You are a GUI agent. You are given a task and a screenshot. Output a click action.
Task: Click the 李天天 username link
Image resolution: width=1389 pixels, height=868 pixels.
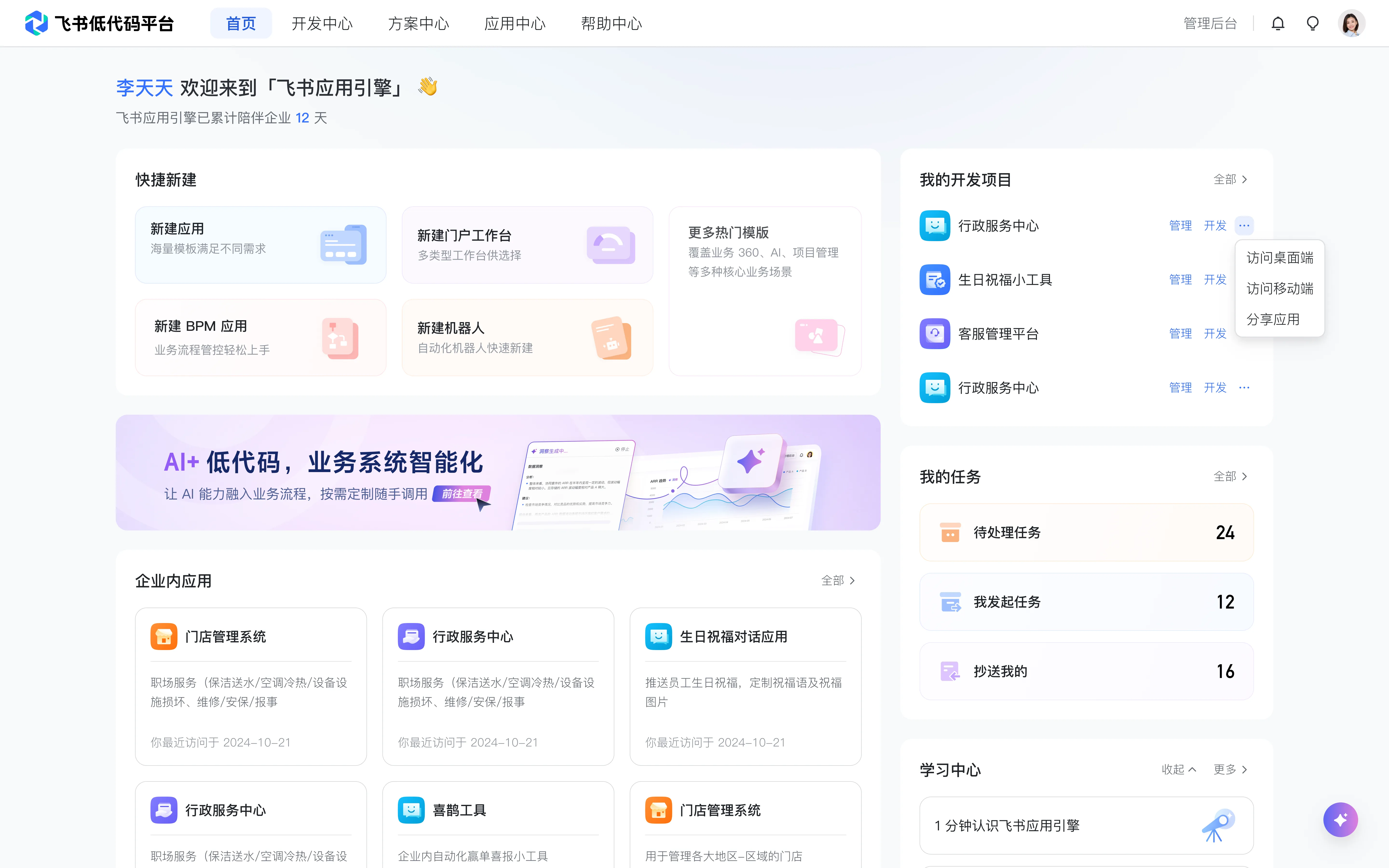tap(145, 88)
